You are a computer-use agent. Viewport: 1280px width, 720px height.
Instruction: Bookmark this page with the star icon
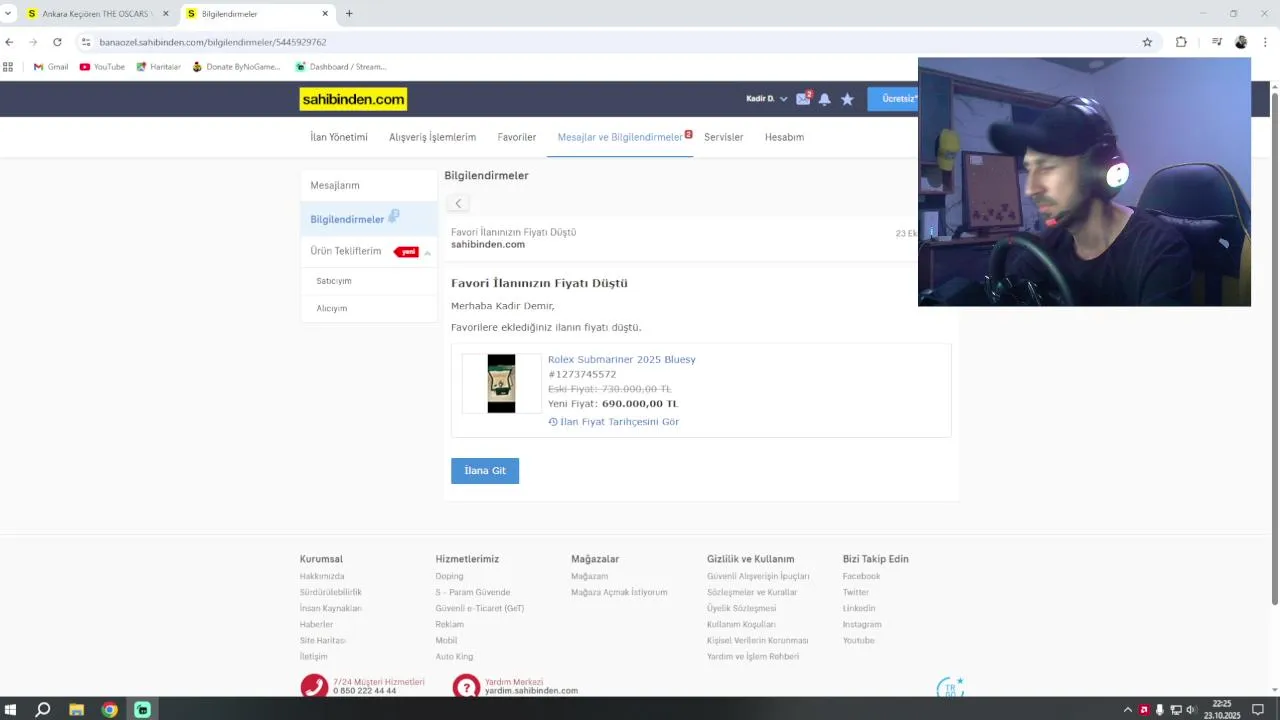click(x=1147, y=42)
